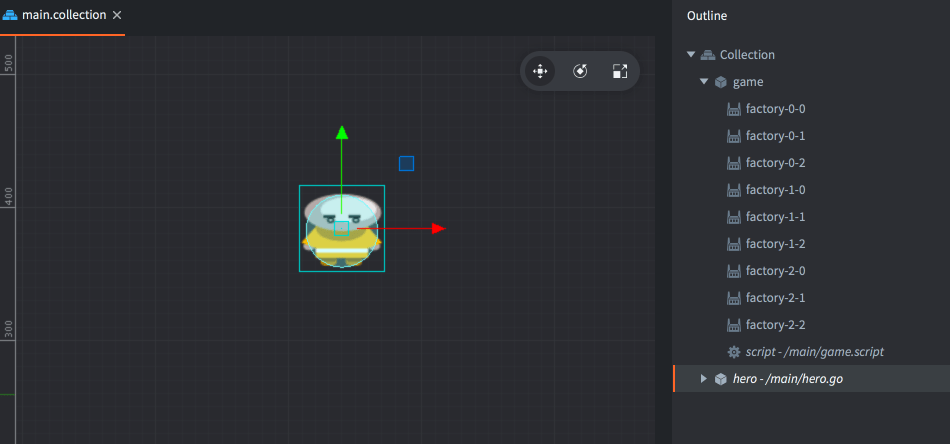Click the Collection icon in the outline

pyautogui.click(x=708, y=55)
